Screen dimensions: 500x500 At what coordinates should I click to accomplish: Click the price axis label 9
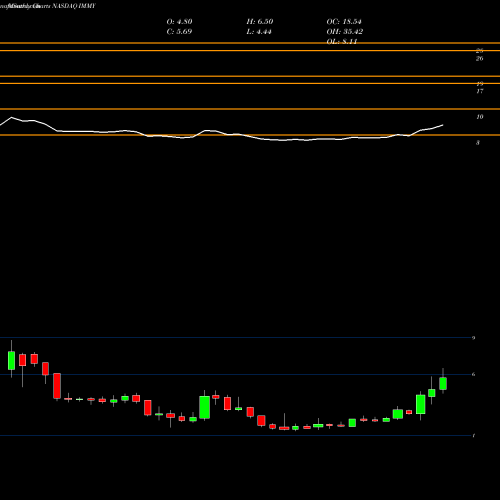pyautogui.click(x=473, y=338)
